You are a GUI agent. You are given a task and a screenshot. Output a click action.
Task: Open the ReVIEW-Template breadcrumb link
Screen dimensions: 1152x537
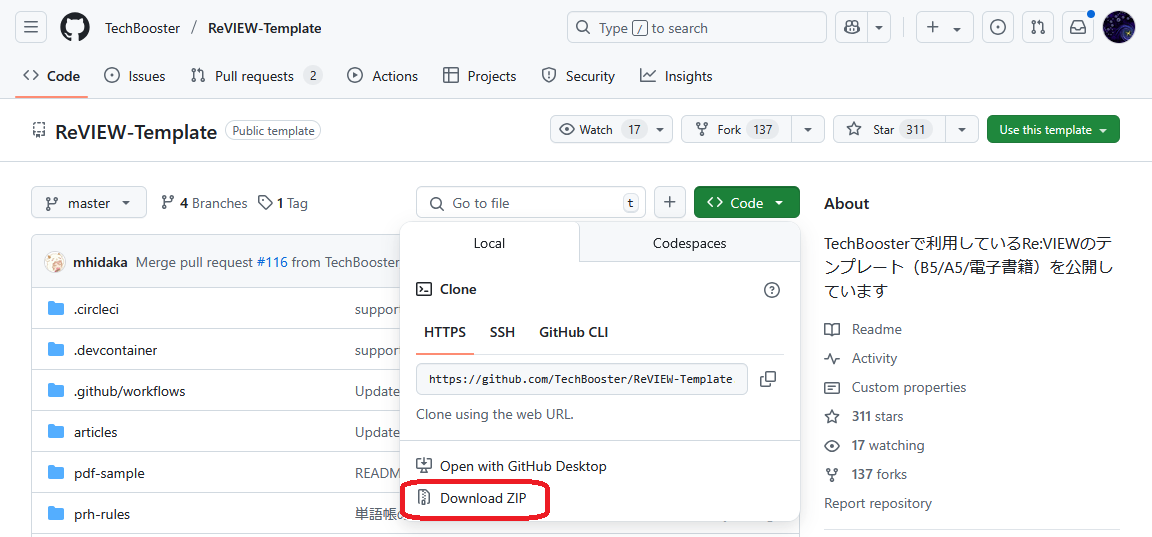pos(265,29)
